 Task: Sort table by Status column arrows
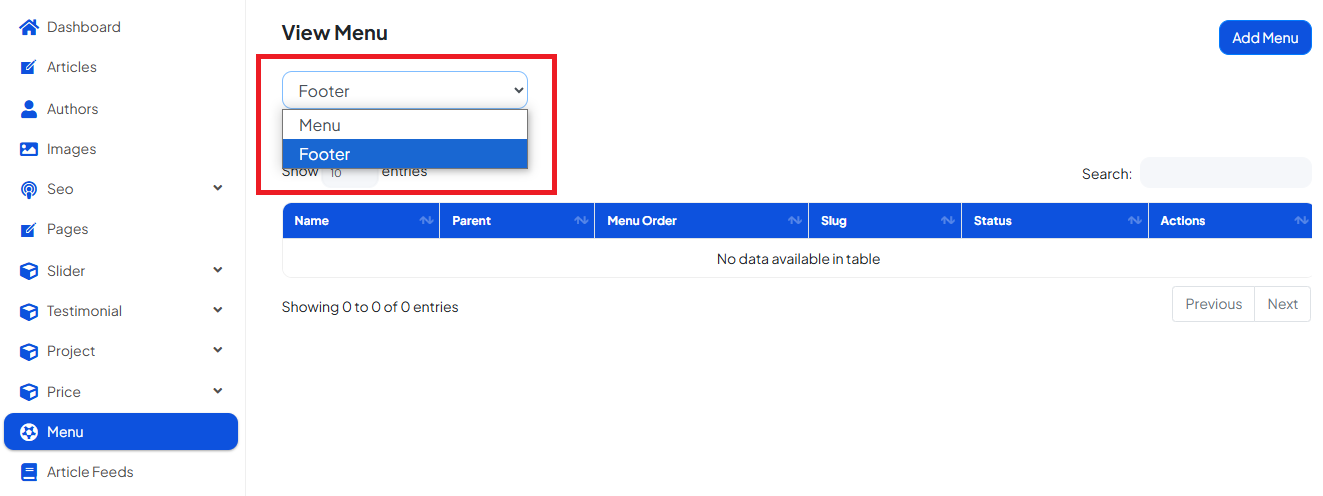[1135, 221]
